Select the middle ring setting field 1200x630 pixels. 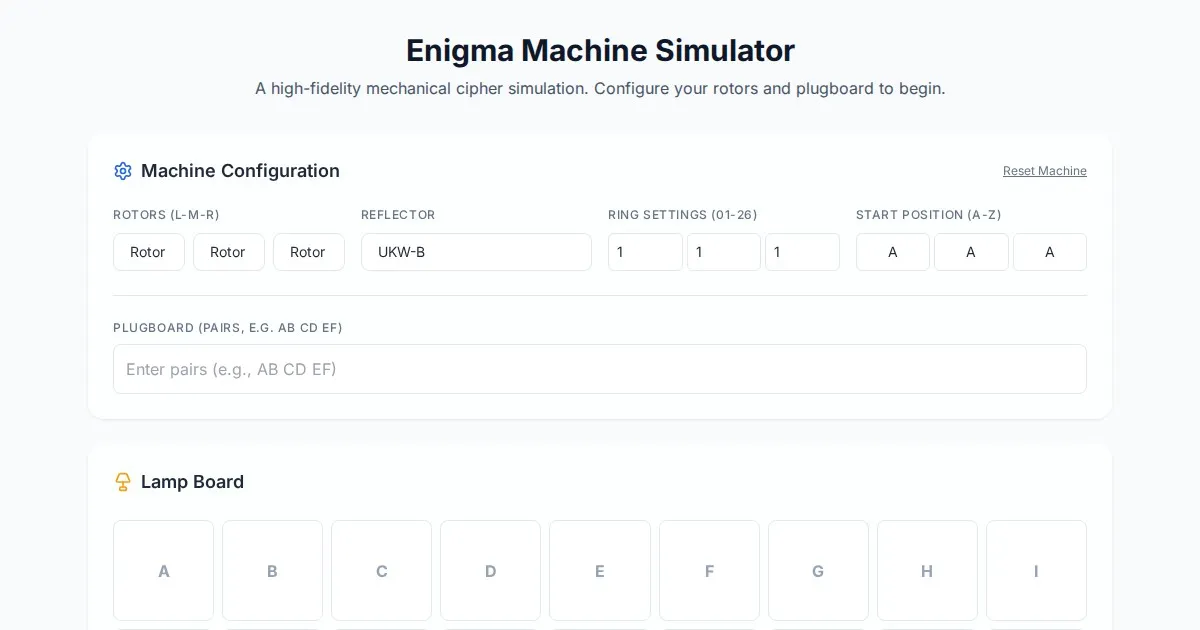tap(723, 252)
